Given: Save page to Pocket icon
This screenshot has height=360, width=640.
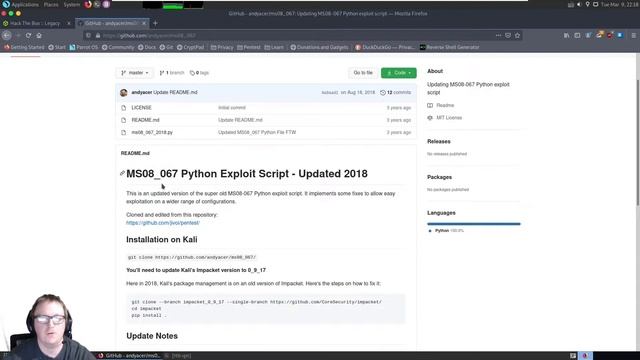Looking at the screenshot, I should (508, 35).
